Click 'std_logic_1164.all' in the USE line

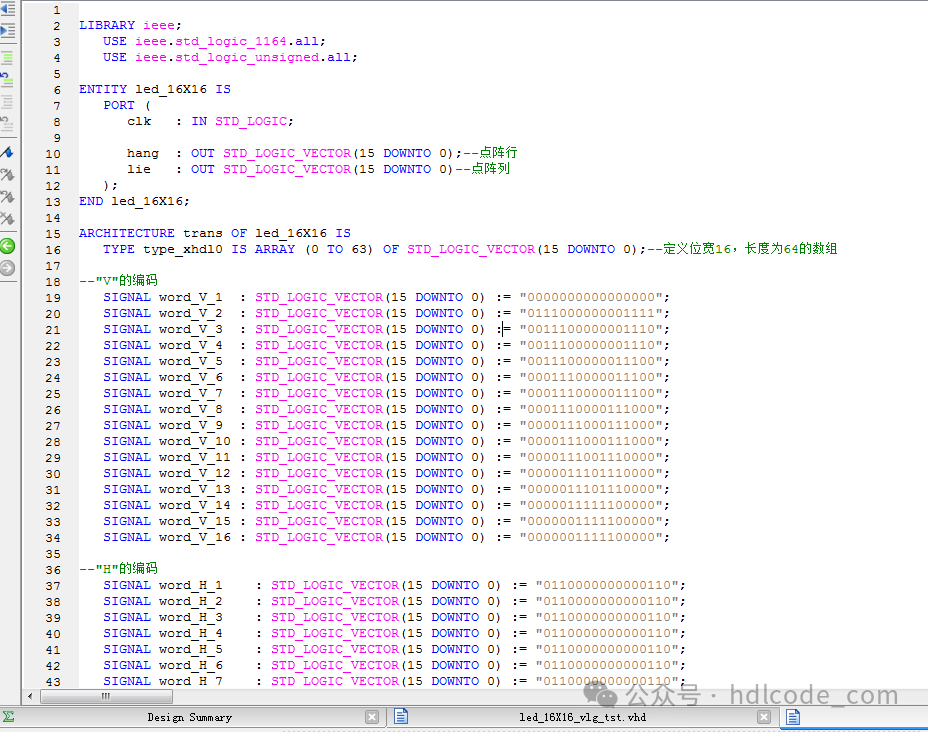tap(246, 41)
